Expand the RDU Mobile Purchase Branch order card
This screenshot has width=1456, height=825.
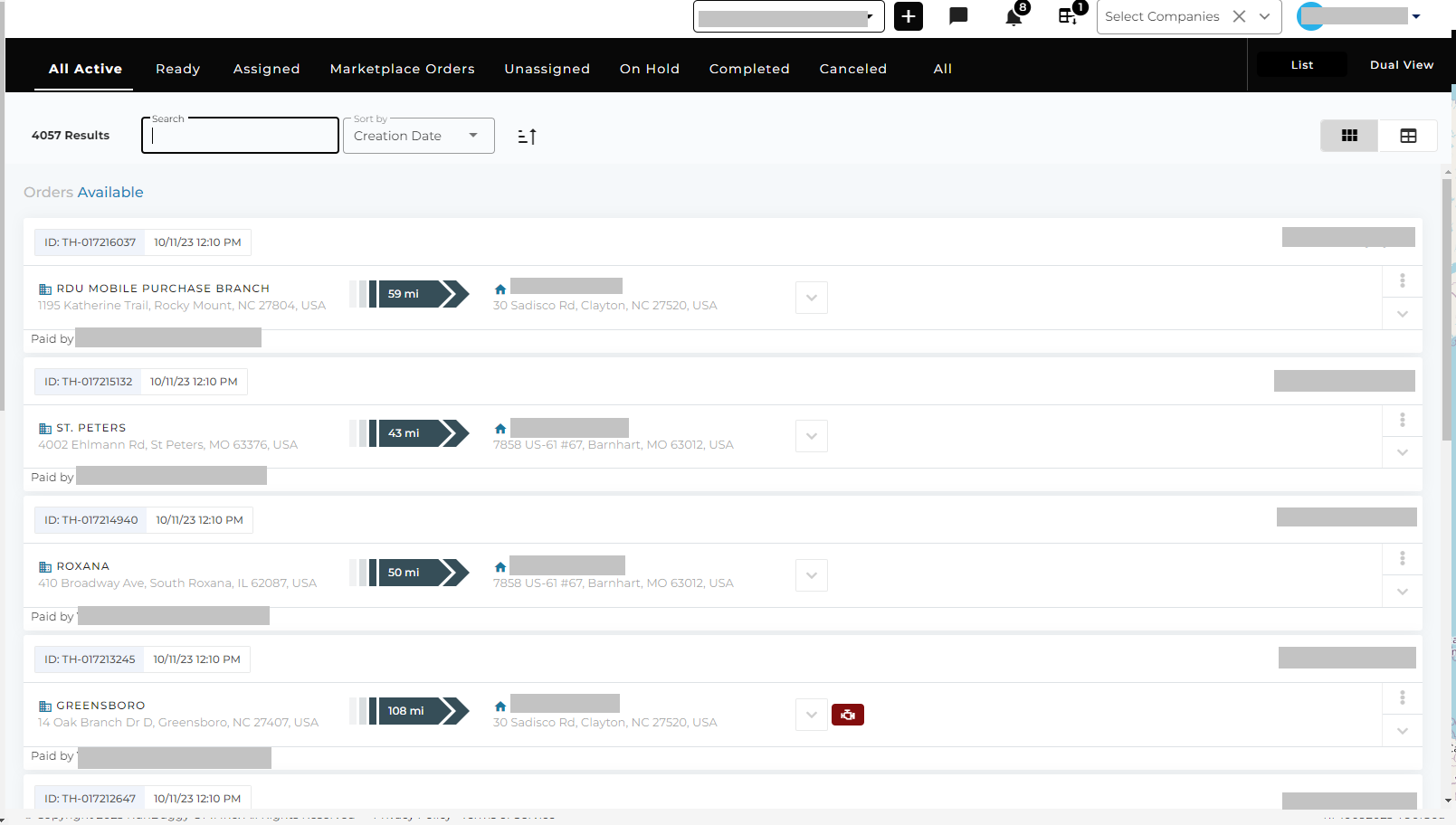coord(1403,314)
